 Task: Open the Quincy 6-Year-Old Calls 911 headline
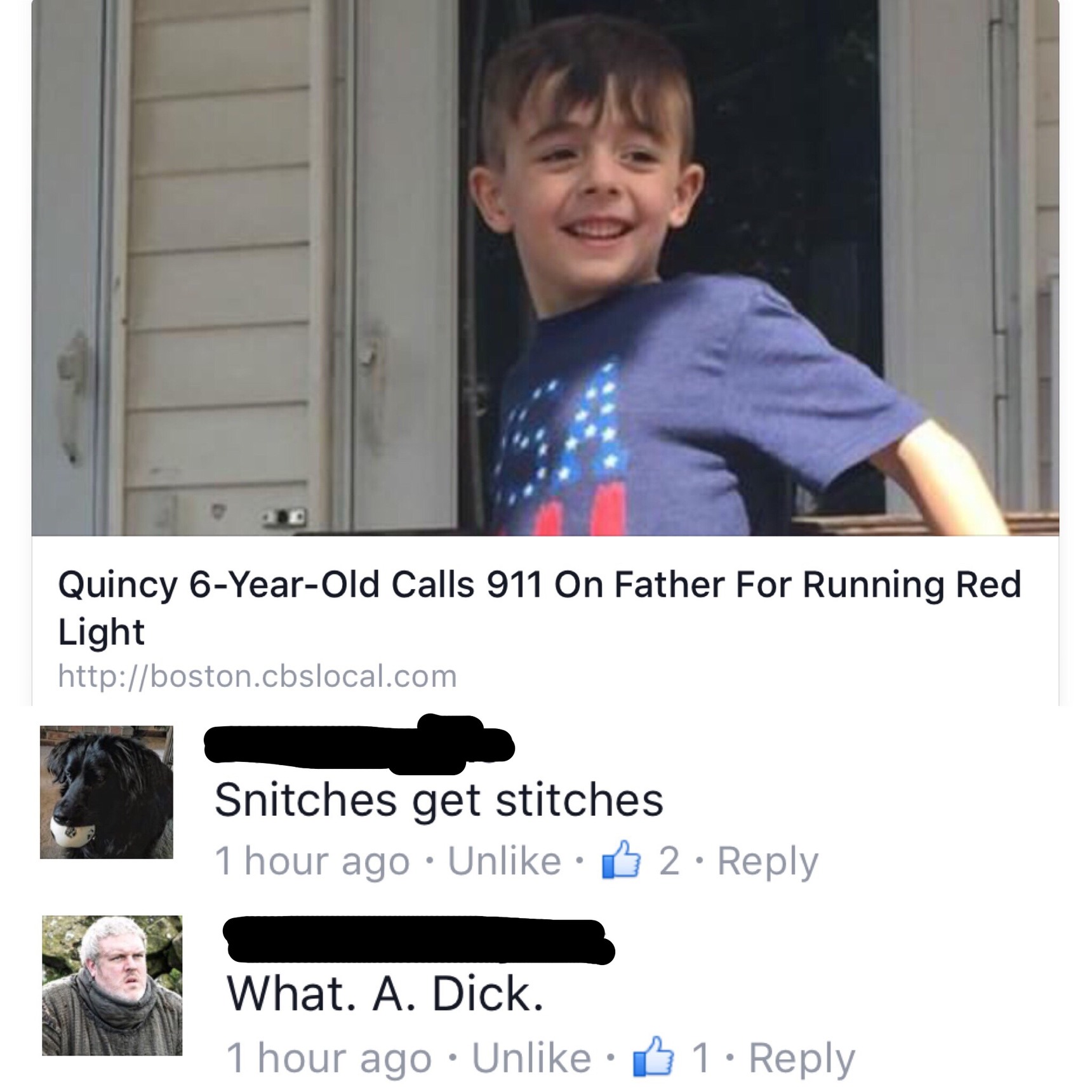point(539,608)
